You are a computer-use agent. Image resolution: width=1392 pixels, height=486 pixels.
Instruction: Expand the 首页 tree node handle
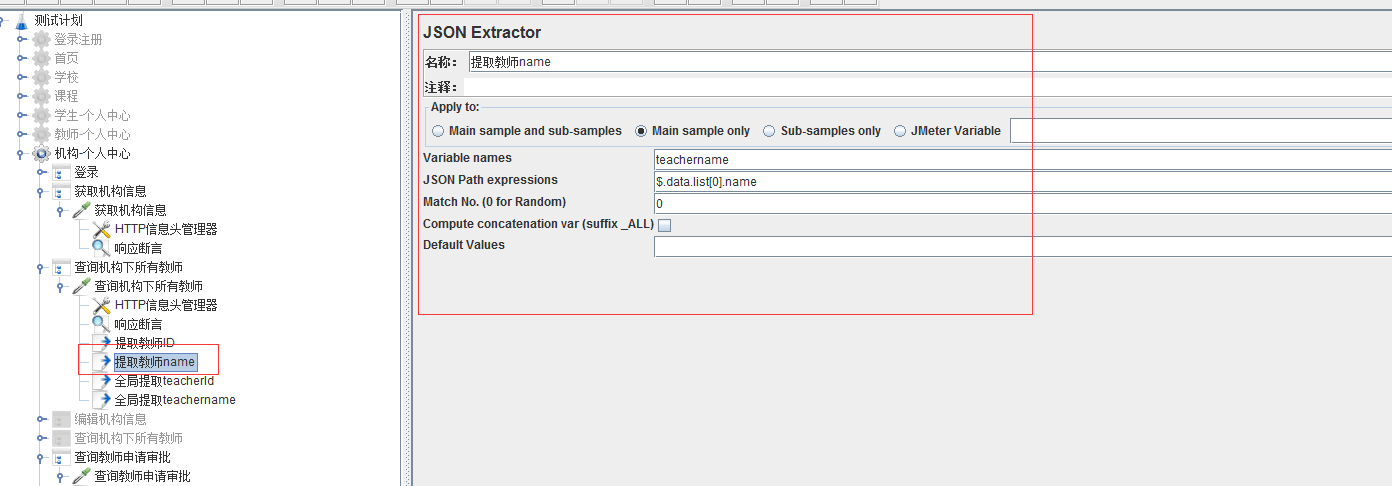pyautogui.click(x=22, y=58)
